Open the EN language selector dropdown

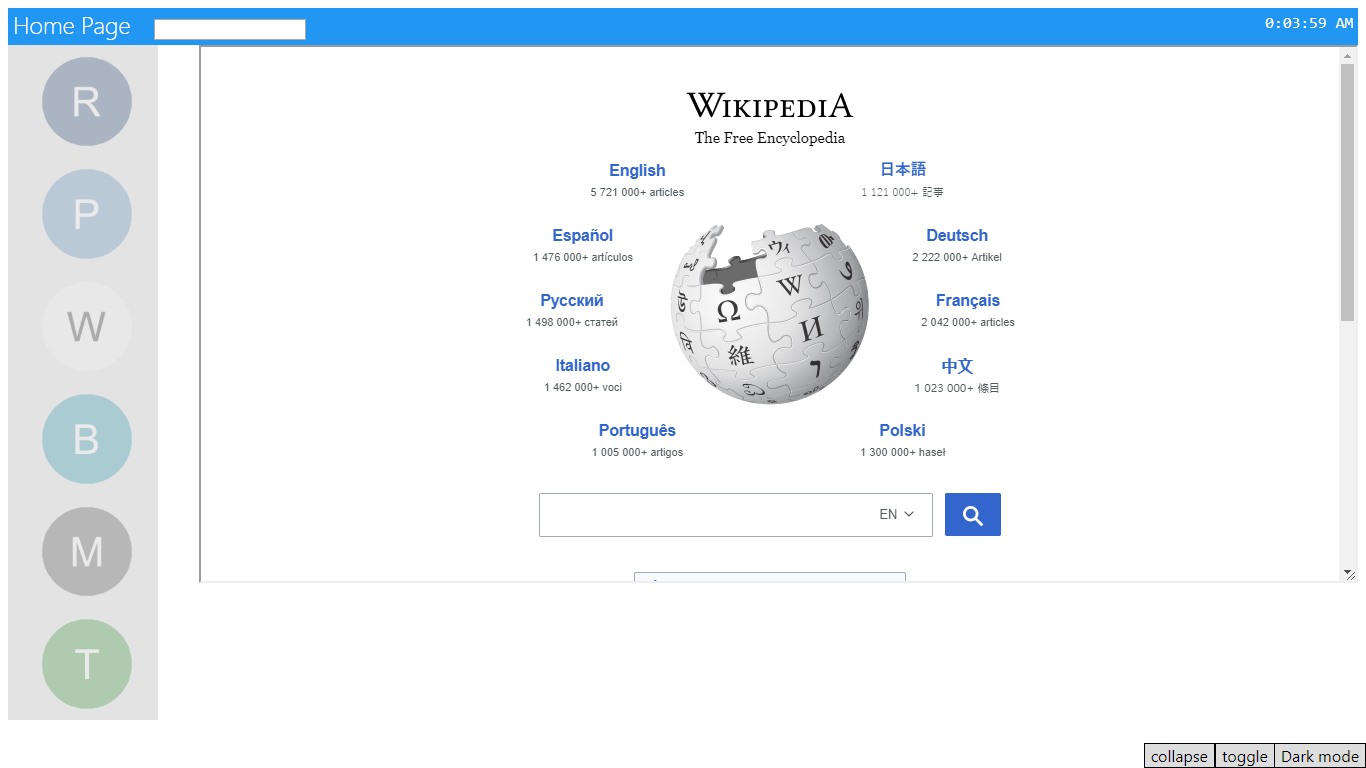coord(897,514)
